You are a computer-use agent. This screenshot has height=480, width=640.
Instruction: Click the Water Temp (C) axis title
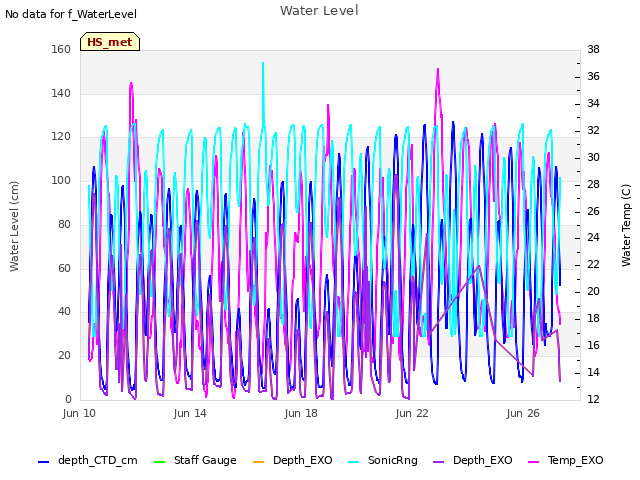(626, 226)
